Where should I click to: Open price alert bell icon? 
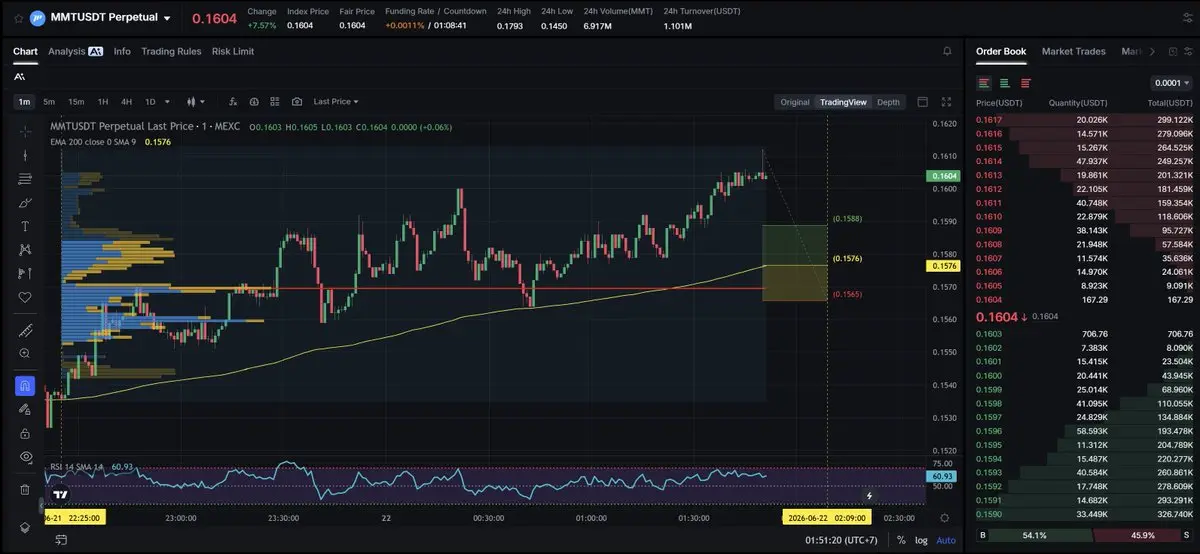tap(947, 51)
